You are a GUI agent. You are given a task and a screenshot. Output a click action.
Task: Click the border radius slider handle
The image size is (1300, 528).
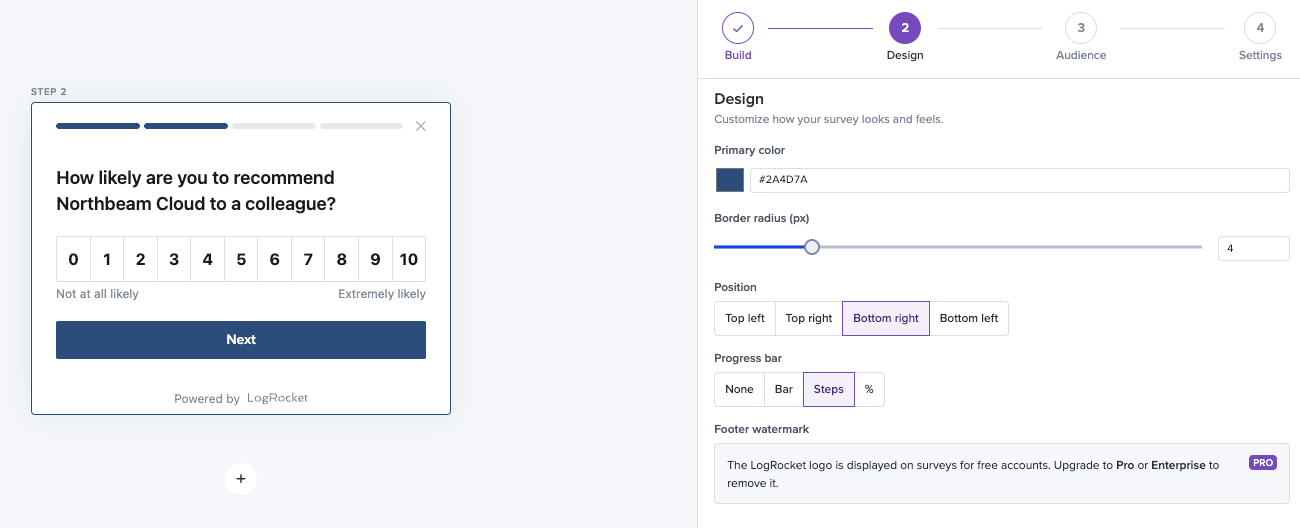coord(812,247)
